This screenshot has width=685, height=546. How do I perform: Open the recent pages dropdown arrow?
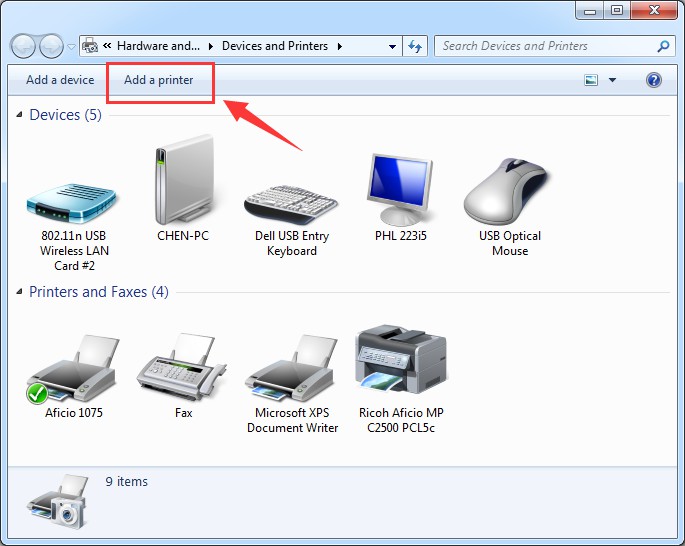(x=71, y=46)
